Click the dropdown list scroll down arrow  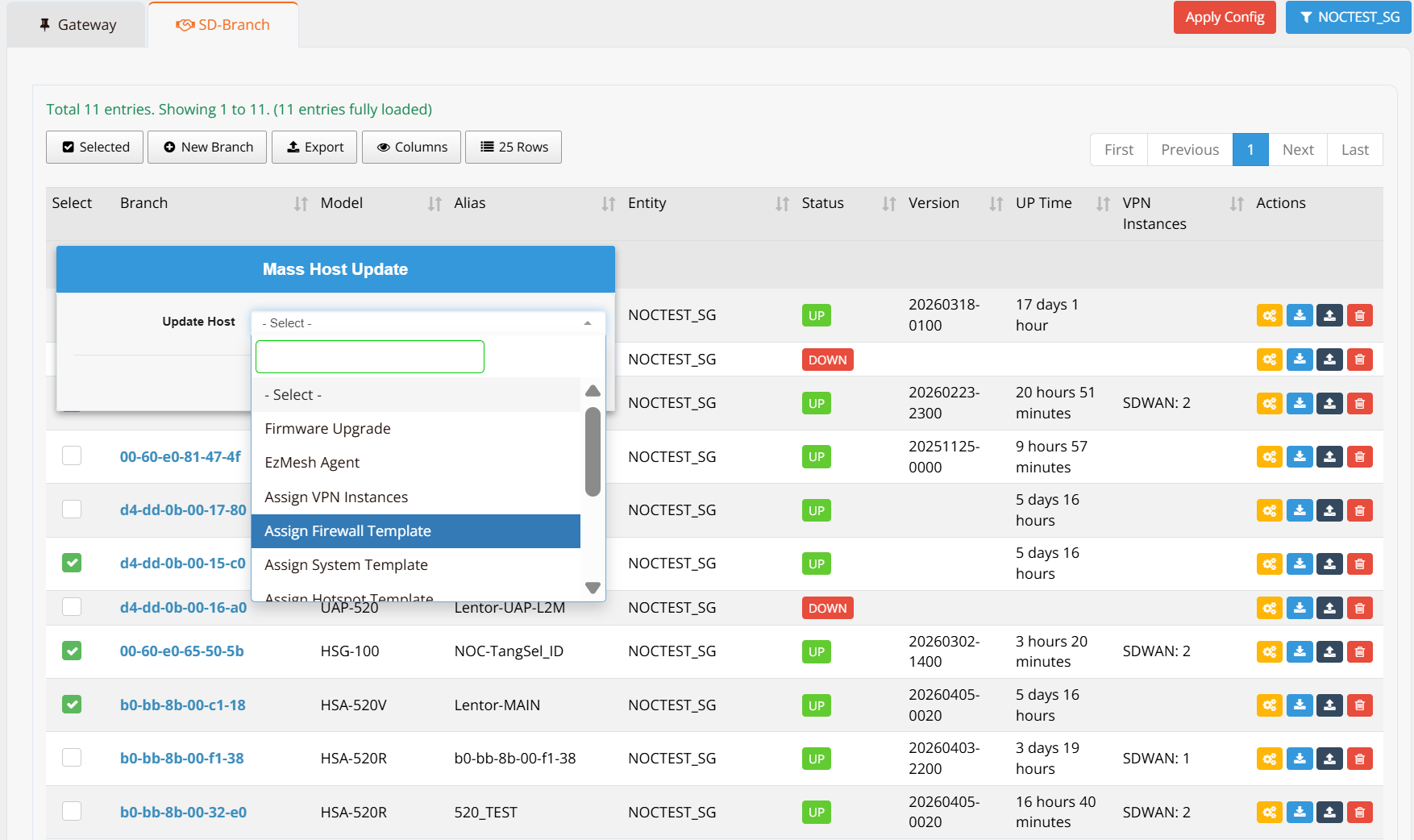pyautogui.click(x=593, y=588)
